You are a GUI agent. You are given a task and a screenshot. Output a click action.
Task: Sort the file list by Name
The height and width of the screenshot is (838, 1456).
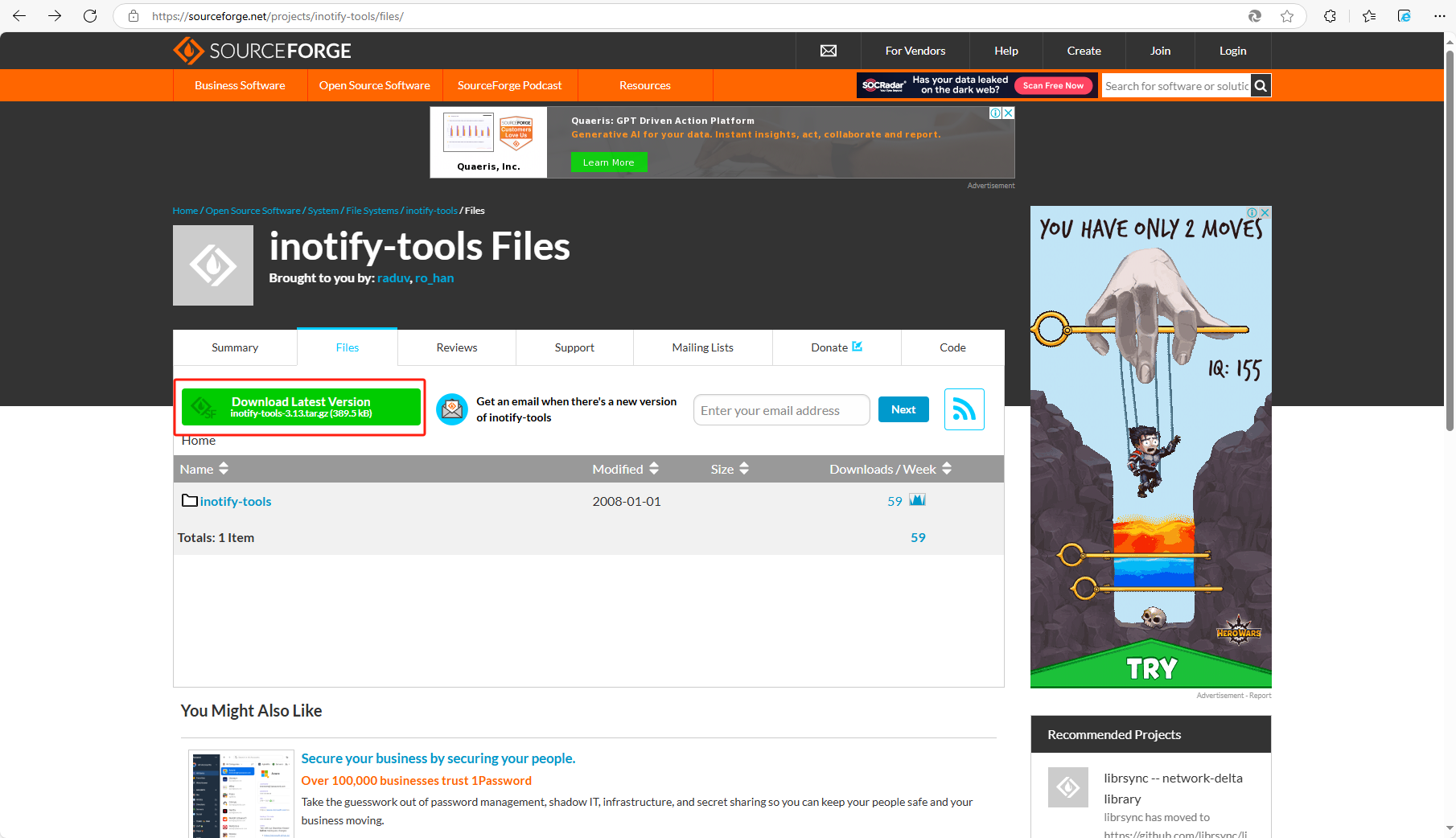click(x=204, y=469)
